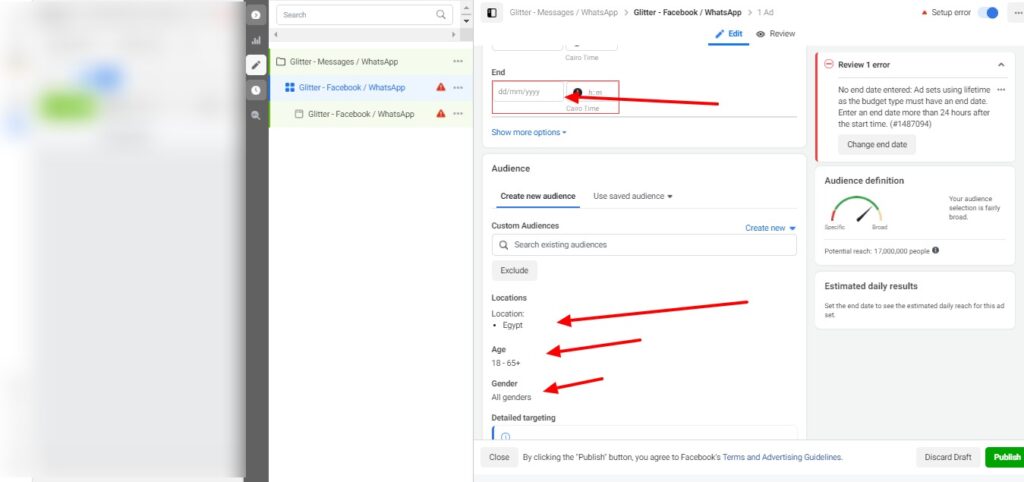
Task: Click the end time h:m field
Action: click(592, 92)
